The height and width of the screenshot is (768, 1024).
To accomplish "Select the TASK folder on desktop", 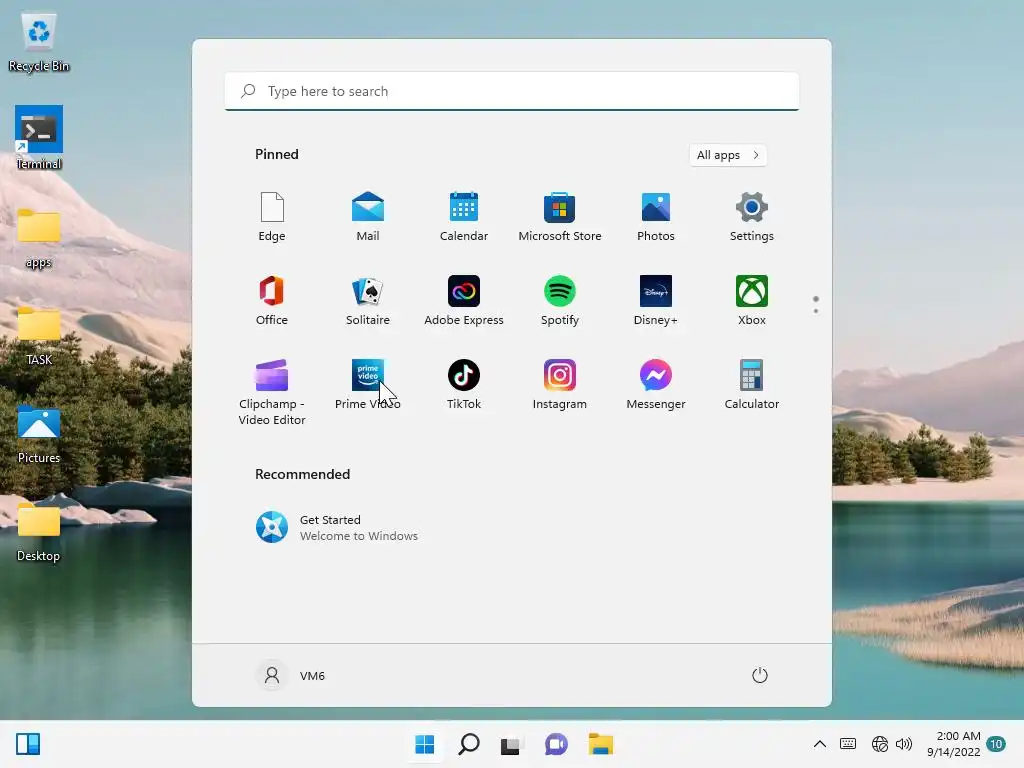I will pyautogui.click(x=39, y=336).
